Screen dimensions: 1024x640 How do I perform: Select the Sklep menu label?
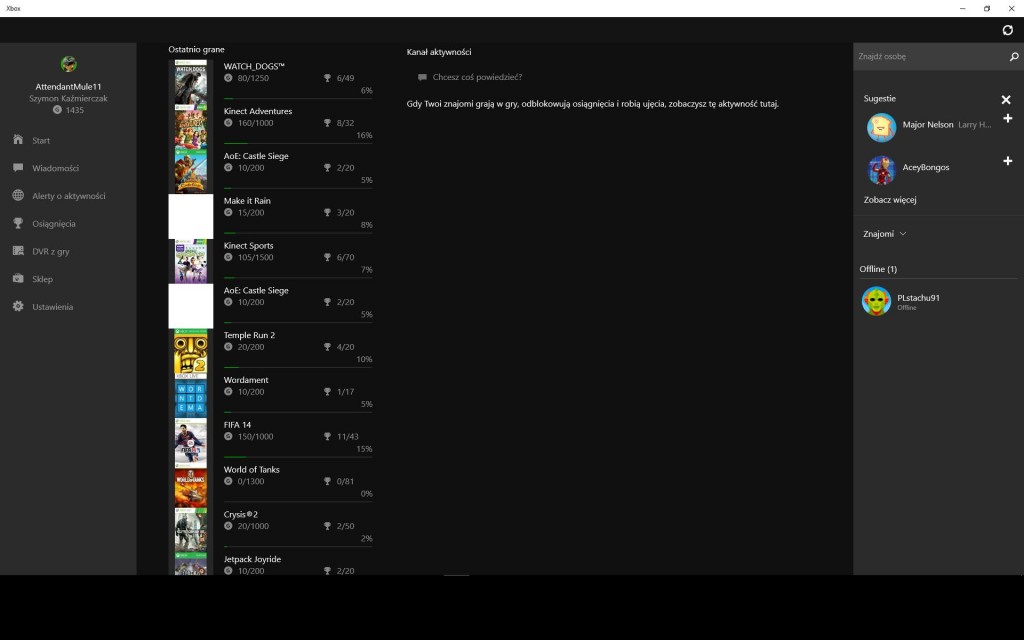pyautogui.click(x=42, y=280)
